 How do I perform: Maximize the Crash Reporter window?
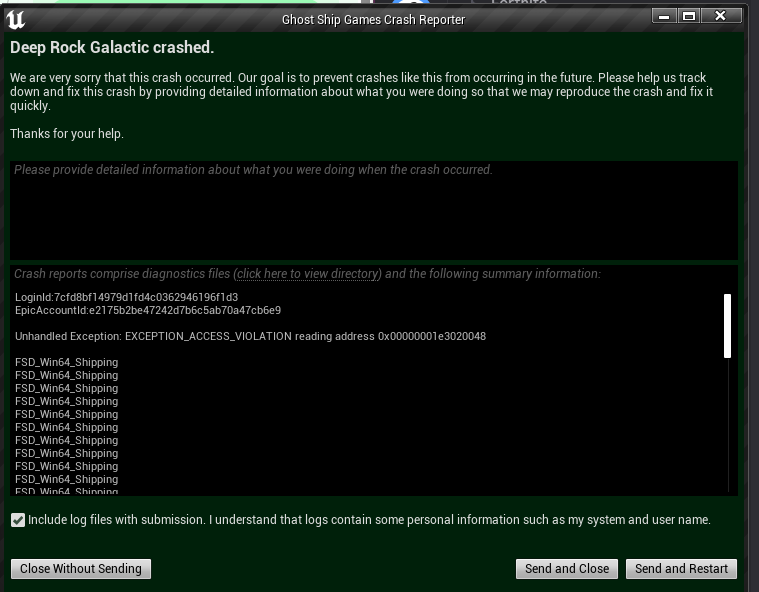tap(688, 16)
